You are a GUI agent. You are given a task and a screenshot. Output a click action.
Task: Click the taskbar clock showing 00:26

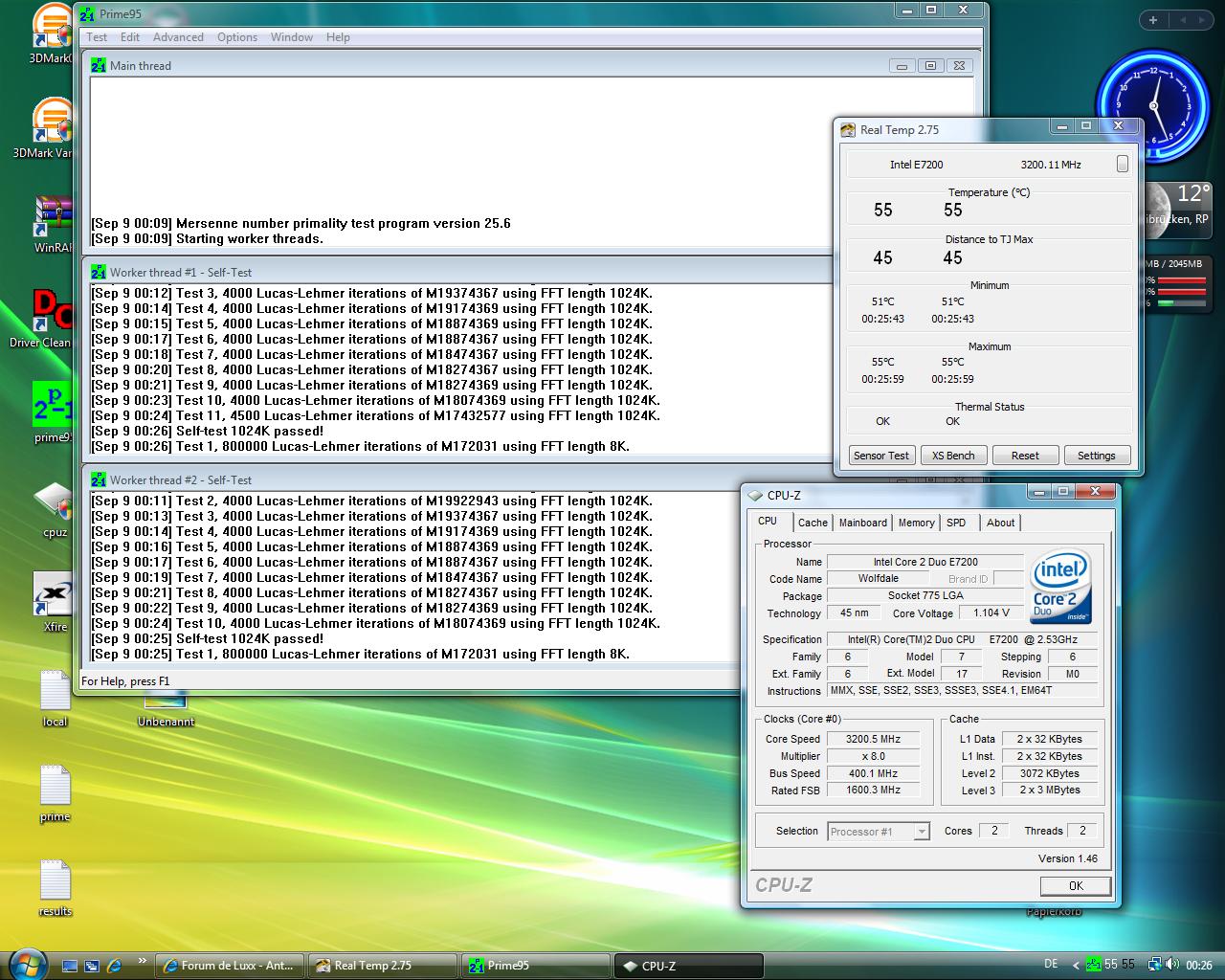[x=1199, y=966]
